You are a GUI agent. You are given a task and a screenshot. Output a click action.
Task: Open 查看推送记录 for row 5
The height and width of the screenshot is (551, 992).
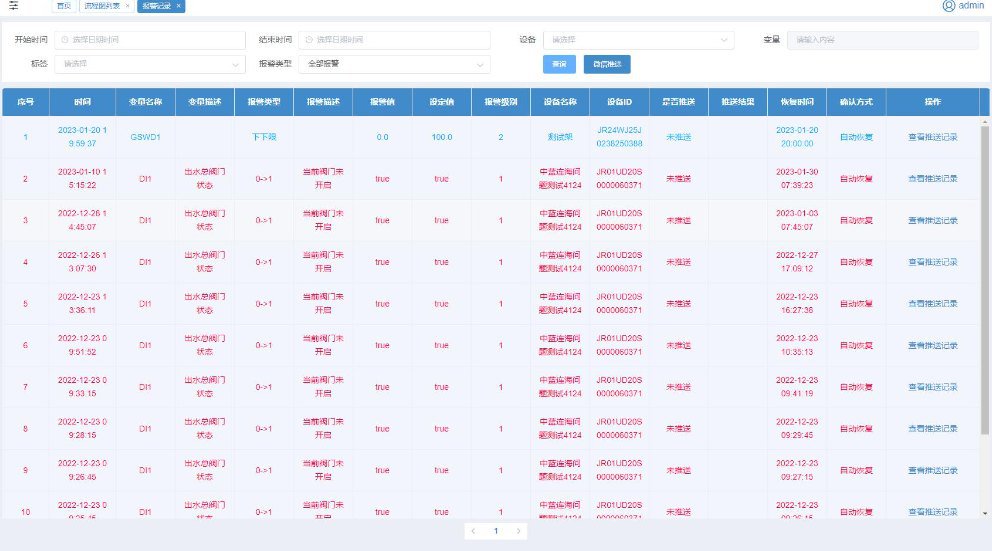point(932,304)
